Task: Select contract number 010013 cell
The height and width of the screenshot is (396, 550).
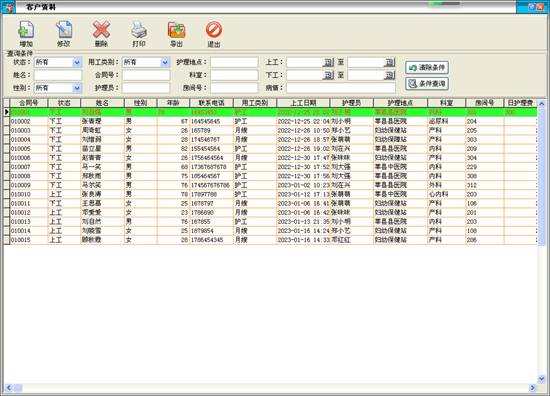Action: click(29, 222)
